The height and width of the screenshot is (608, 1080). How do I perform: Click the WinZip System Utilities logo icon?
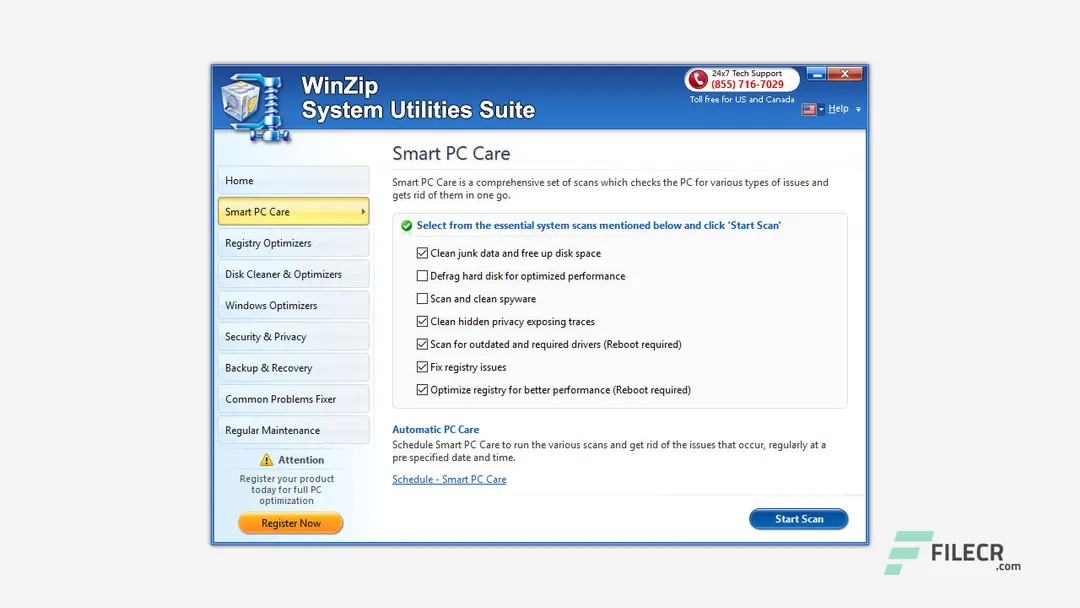pyautogui.click(x=256, y=107)
